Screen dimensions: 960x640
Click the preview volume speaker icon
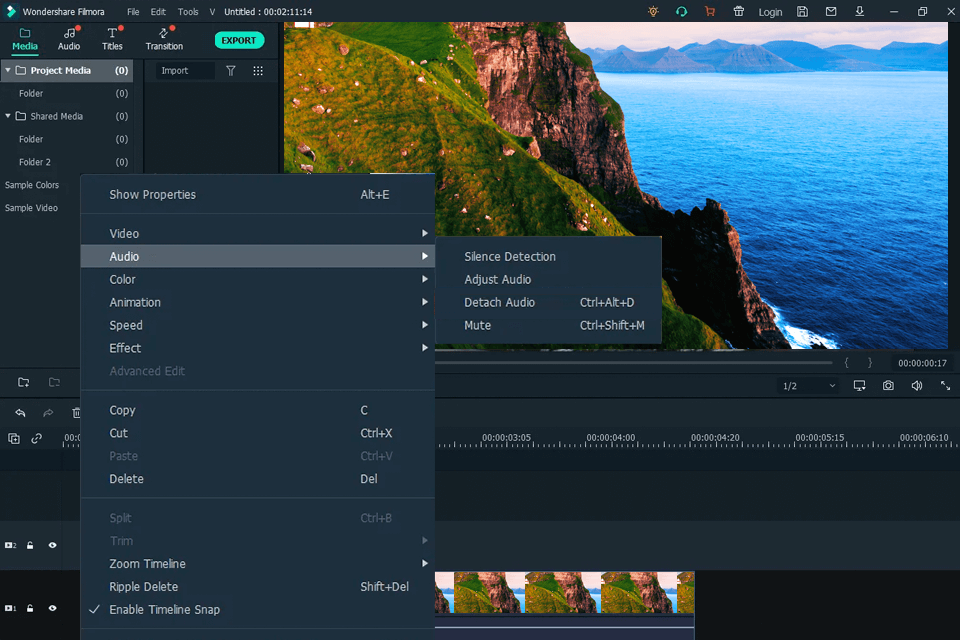click(x=917, y=386)
